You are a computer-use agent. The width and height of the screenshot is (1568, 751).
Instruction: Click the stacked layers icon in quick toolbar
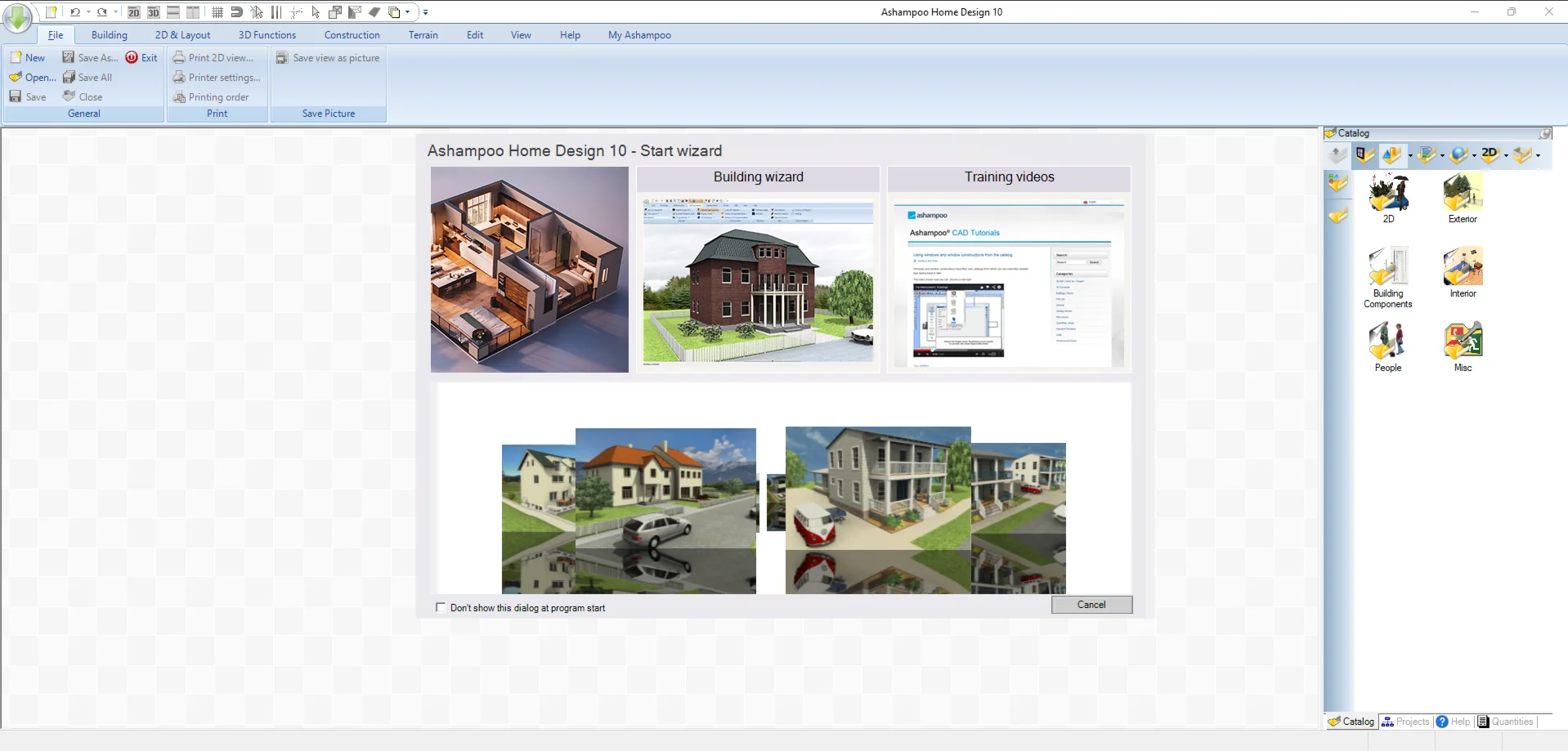(x=394, y=12)
